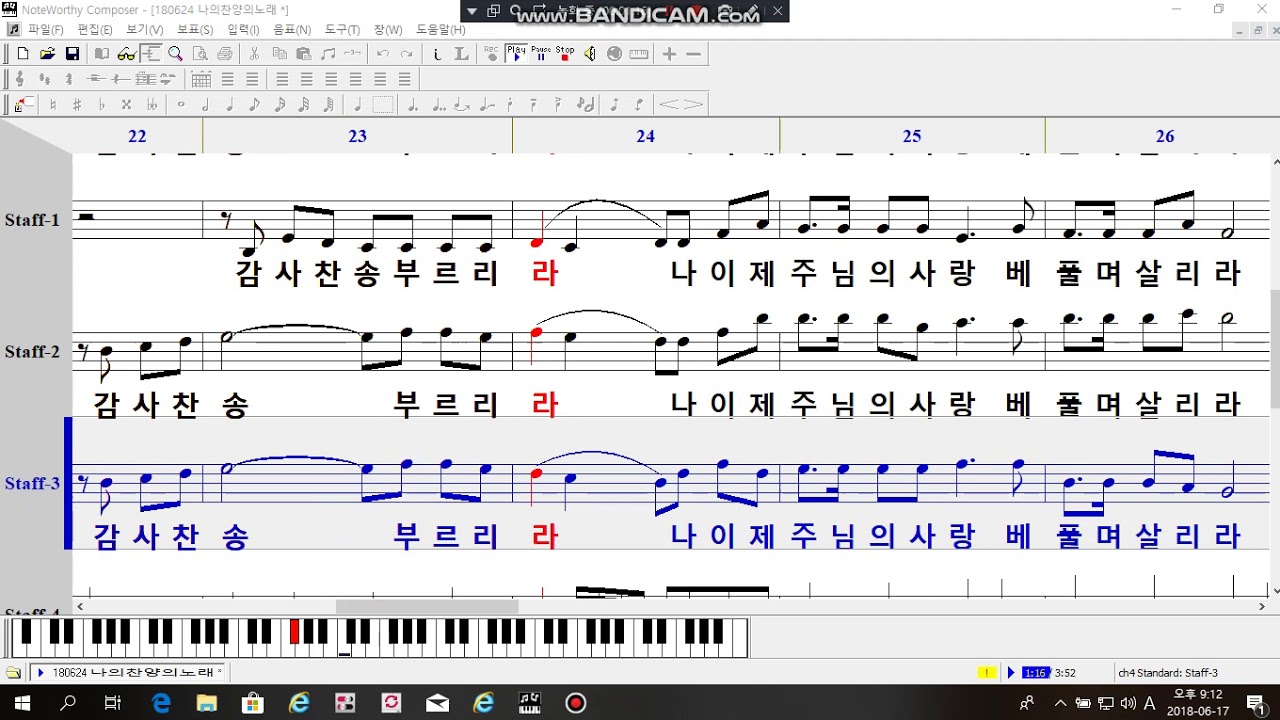1280x720 pixels.
Task: Select eighth note duration
Action: coord(254,104)
